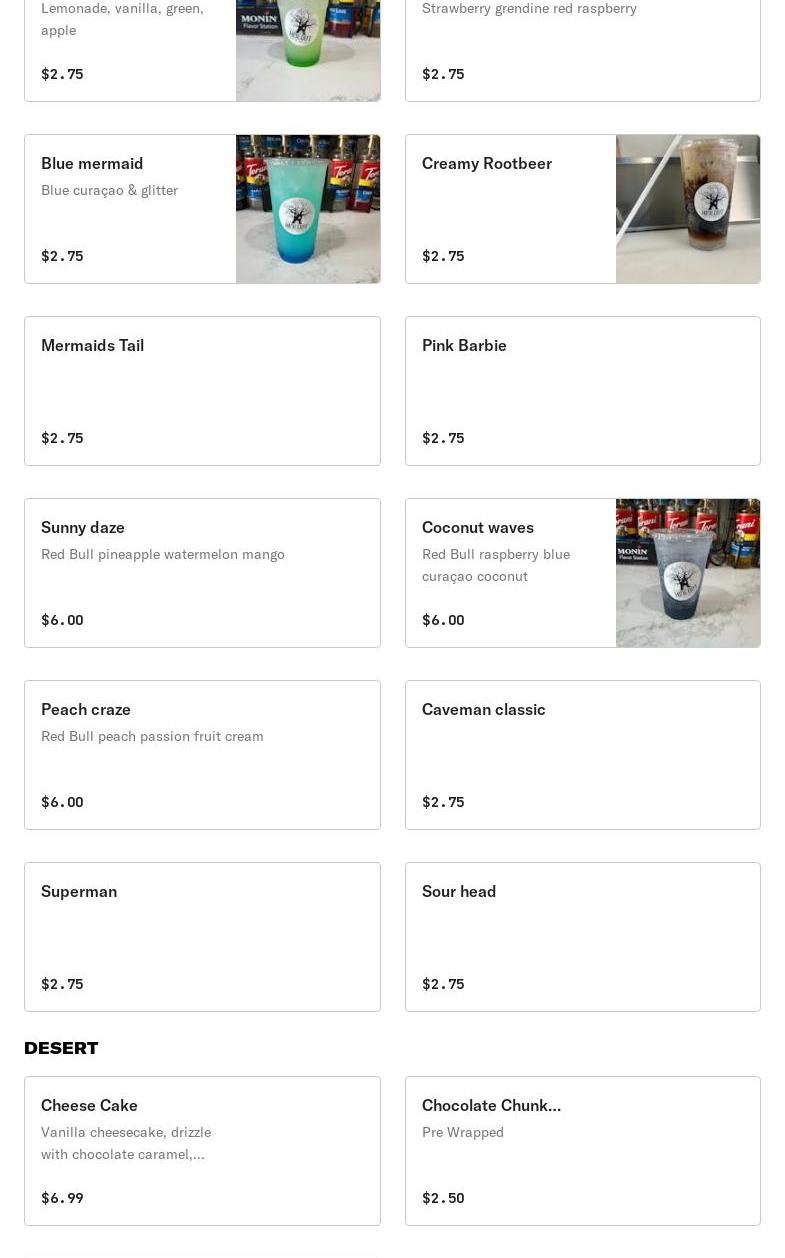The image size is (785, 1258).
Task: Open the Mermaids Tail menu item
Action: [202, 391]
